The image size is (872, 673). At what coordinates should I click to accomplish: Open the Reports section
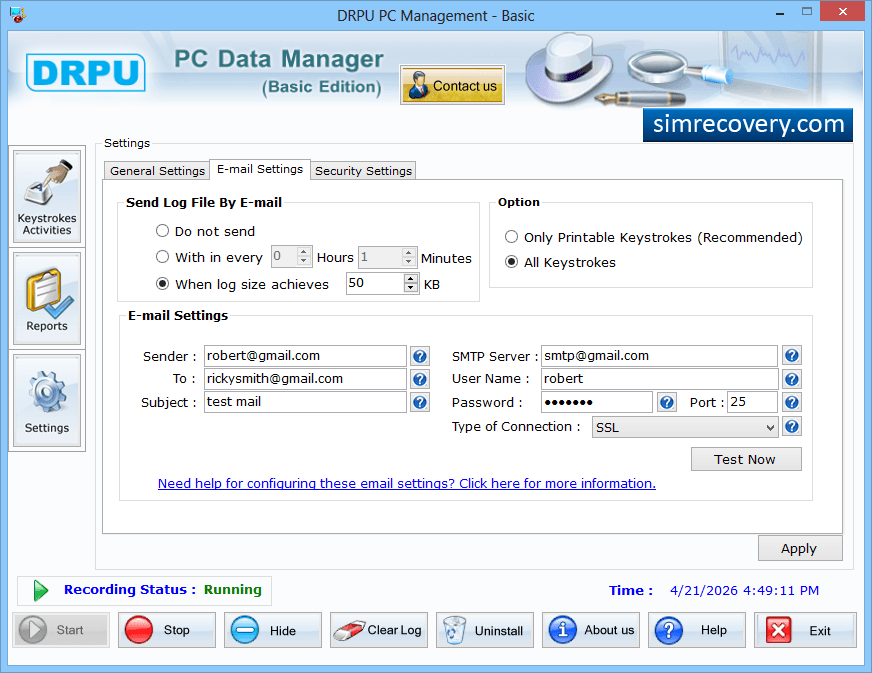47,298
